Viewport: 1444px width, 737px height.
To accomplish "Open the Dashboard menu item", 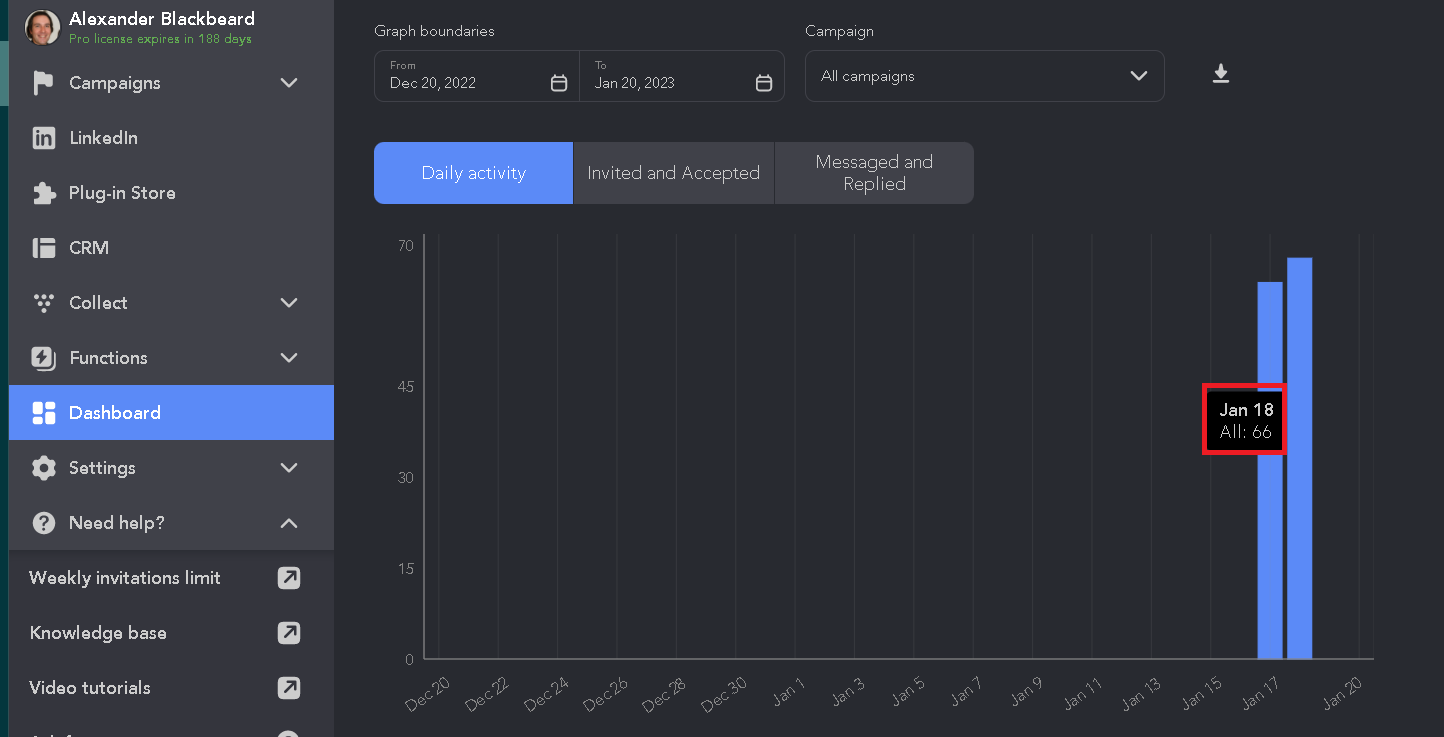I will pos(171,413).
